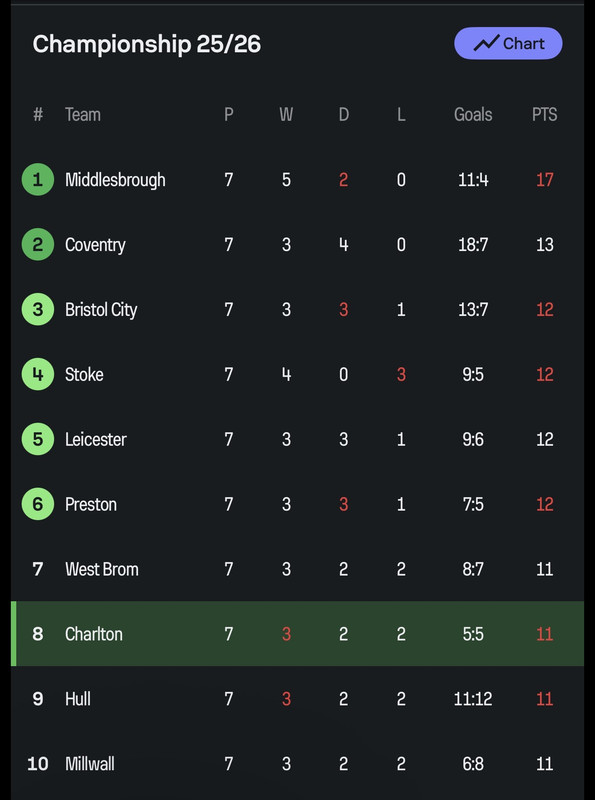Open the Chart view button
This screenshot has width=595, height=800.
508,43
